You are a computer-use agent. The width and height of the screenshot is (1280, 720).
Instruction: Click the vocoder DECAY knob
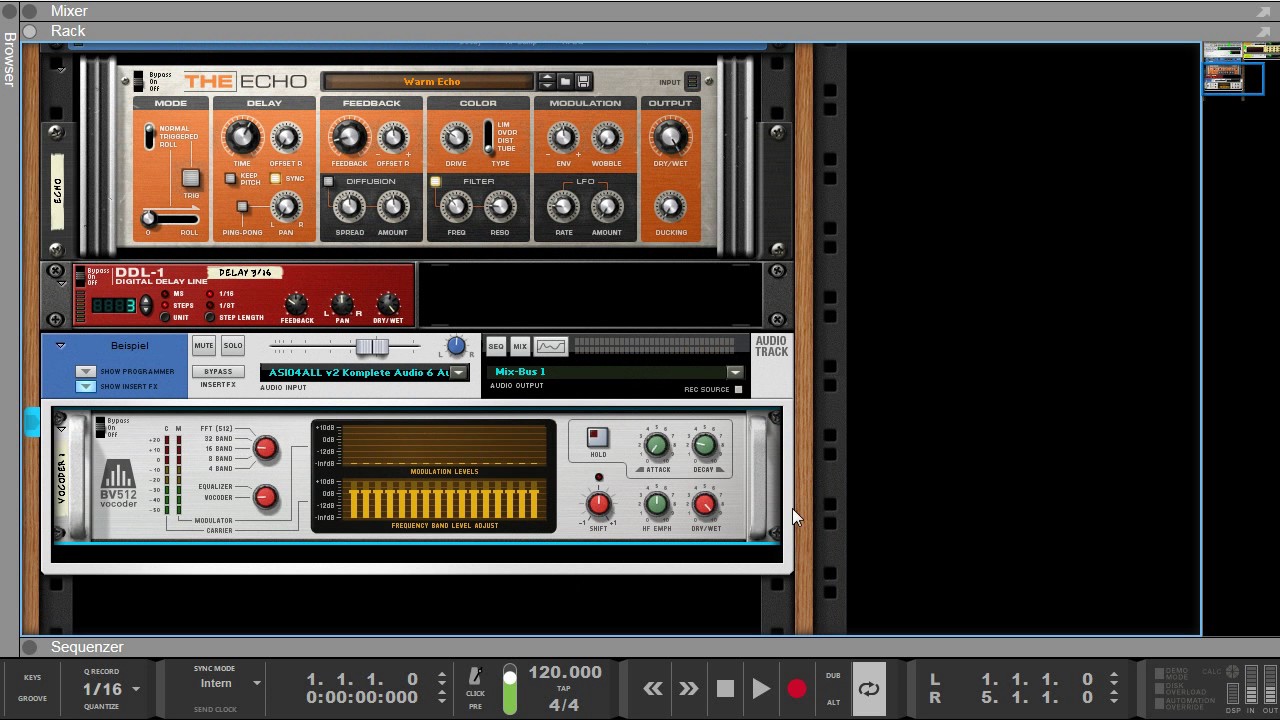coord(704,446)
